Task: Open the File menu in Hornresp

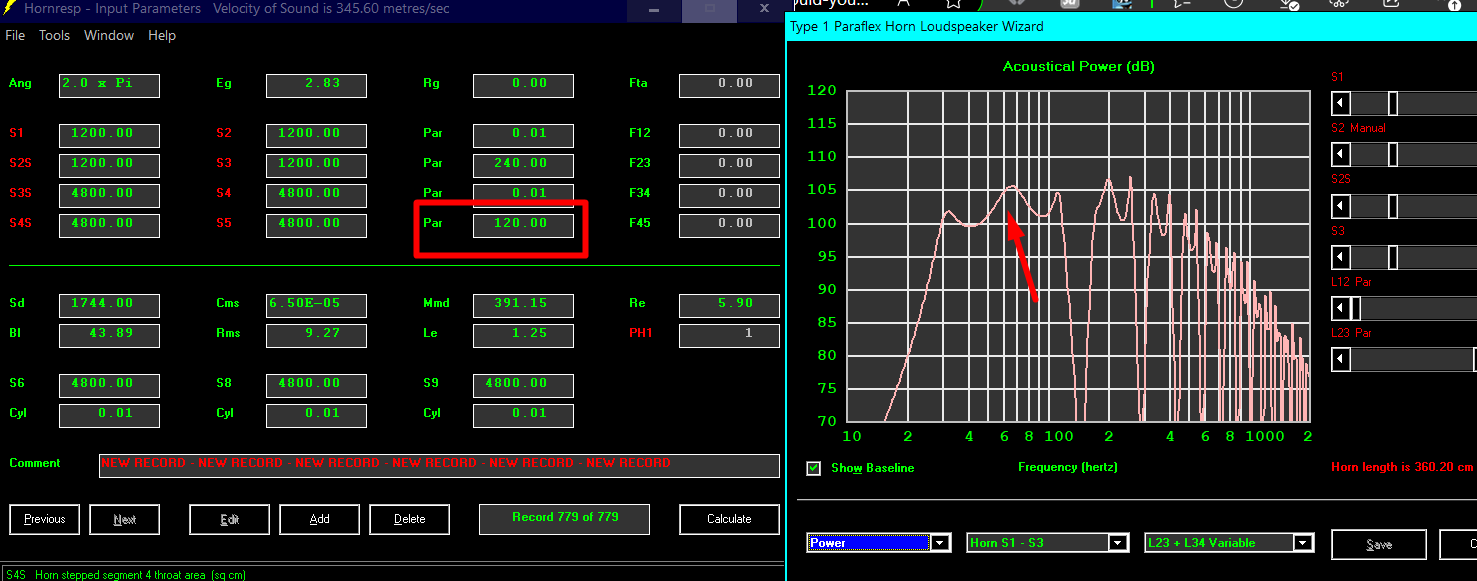Action: coord(15,35)
